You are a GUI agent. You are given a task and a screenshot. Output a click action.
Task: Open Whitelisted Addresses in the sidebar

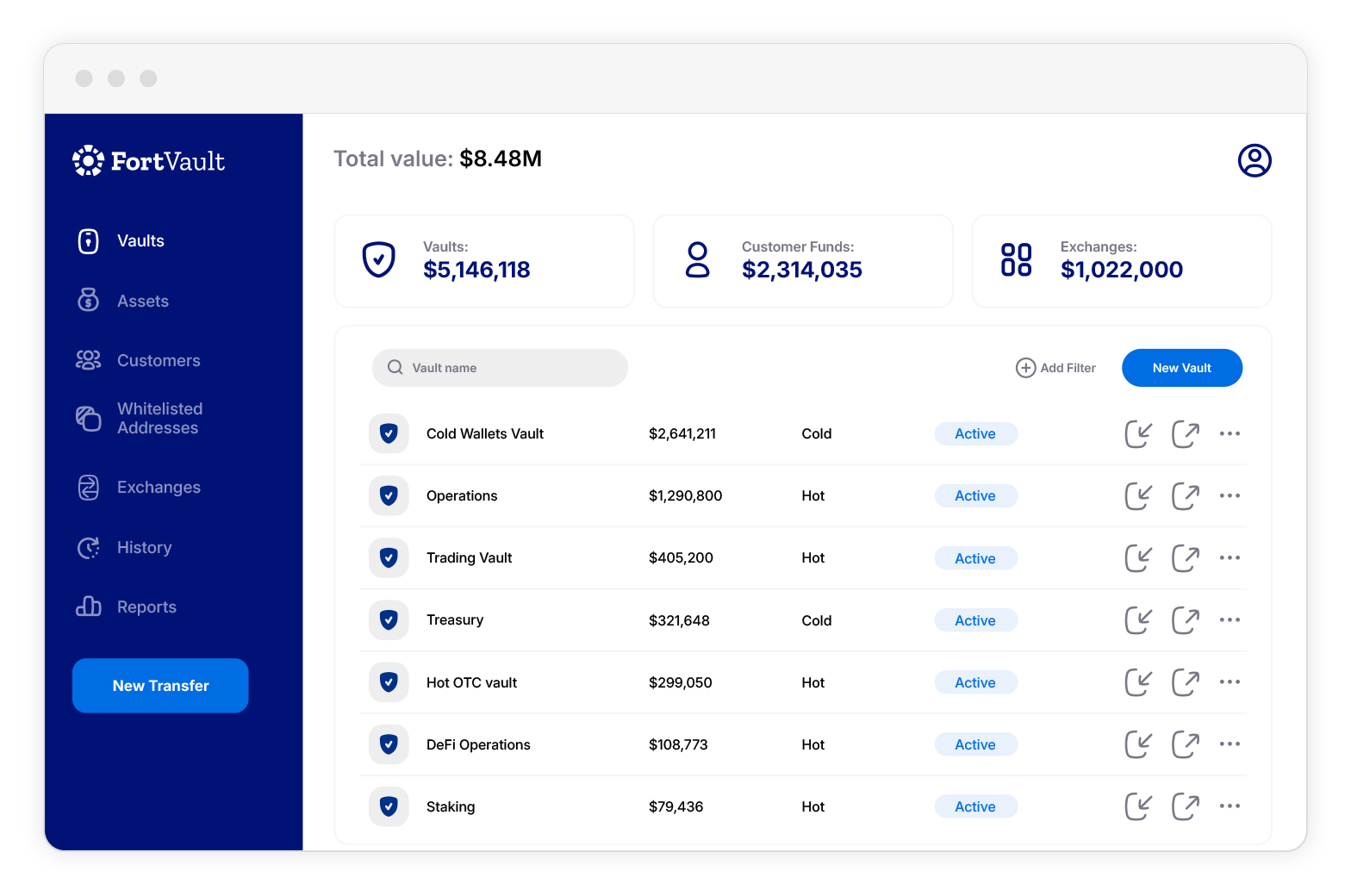pyautogui.click(x=140, y=418)
